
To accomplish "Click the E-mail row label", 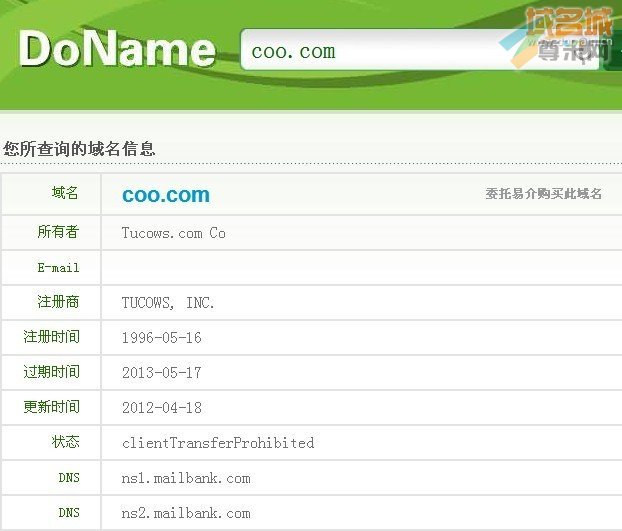I will coord(58,267).
